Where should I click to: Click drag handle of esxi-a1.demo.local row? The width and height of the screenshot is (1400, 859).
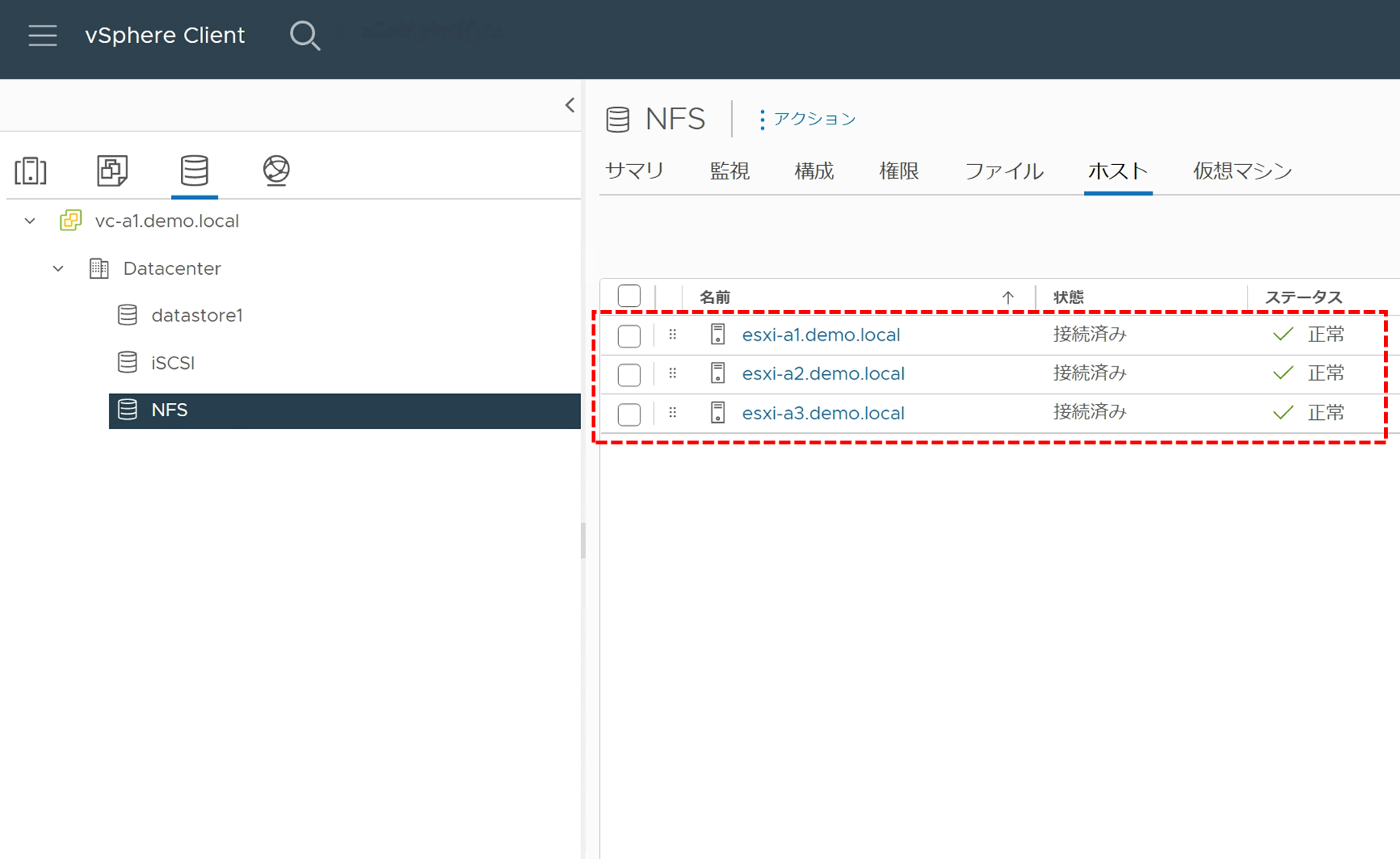coord(673,334)
